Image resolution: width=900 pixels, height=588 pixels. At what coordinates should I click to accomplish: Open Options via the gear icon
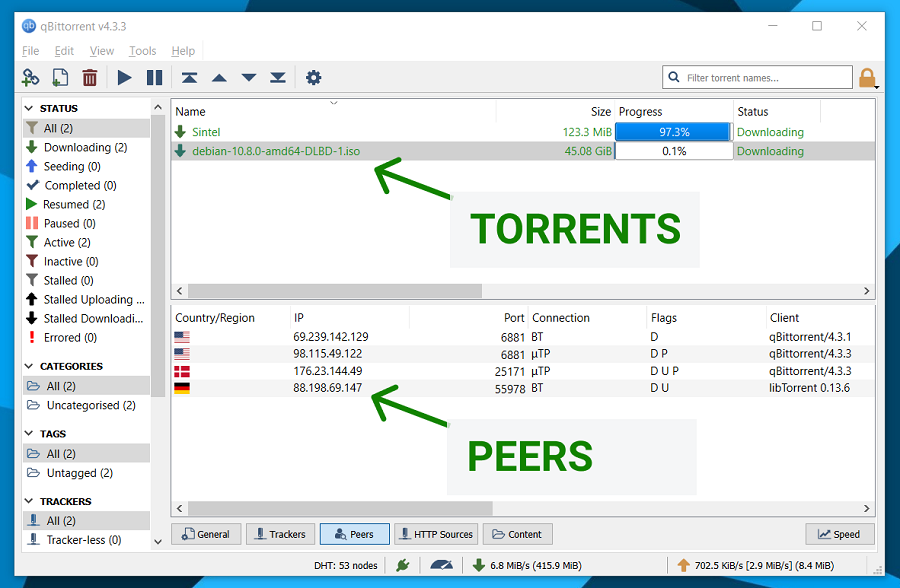313,78
